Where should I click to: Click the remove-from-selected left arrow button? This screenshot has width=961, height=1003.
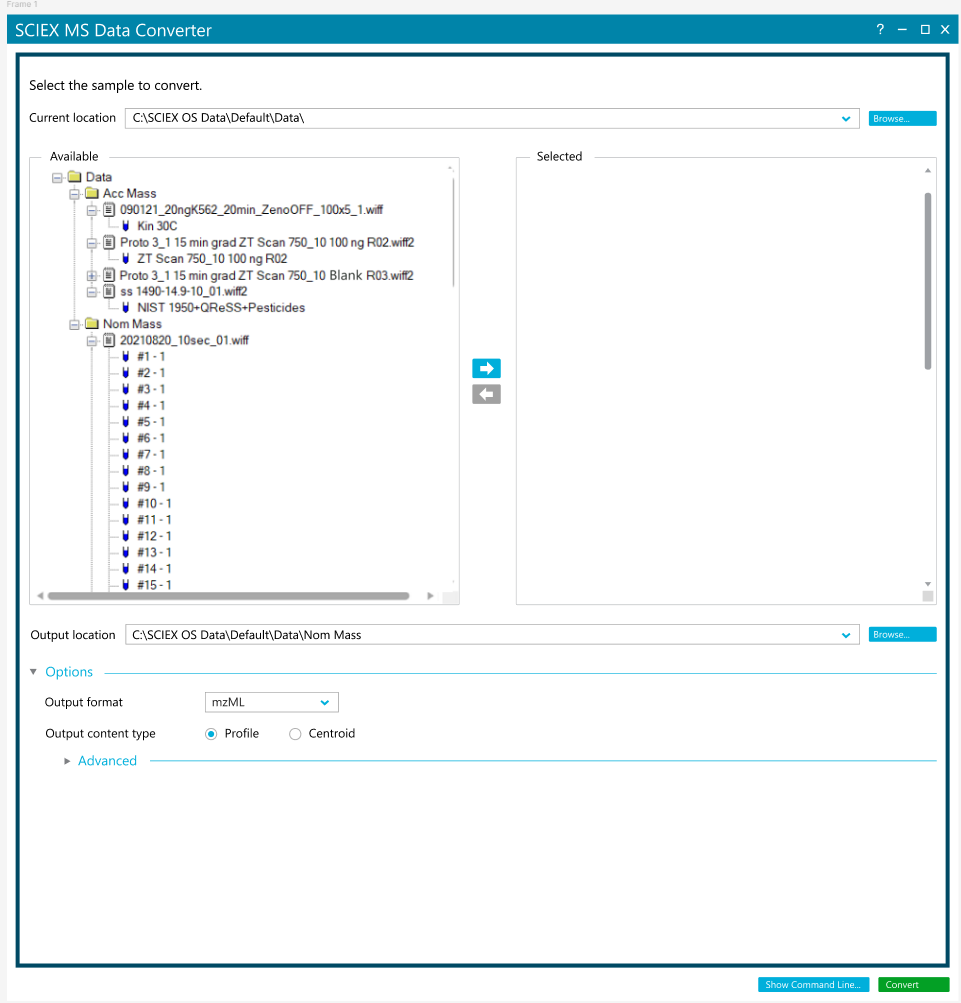(x=486, y=394)
